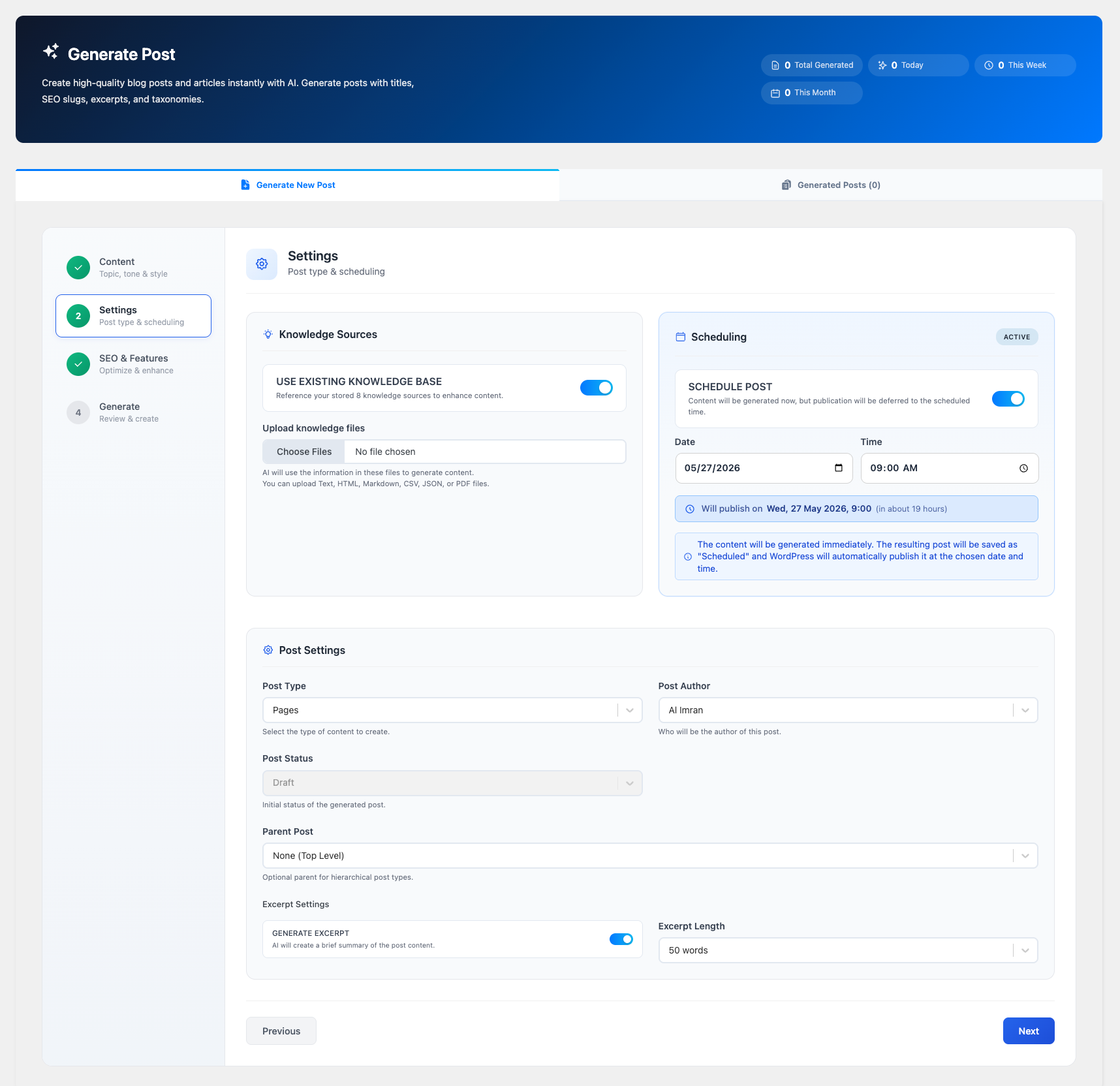This screenshot has width=1120, height=1086.
Task: Click the lightbulb icon beside Knowledge Sources
Action: (268, 334)
